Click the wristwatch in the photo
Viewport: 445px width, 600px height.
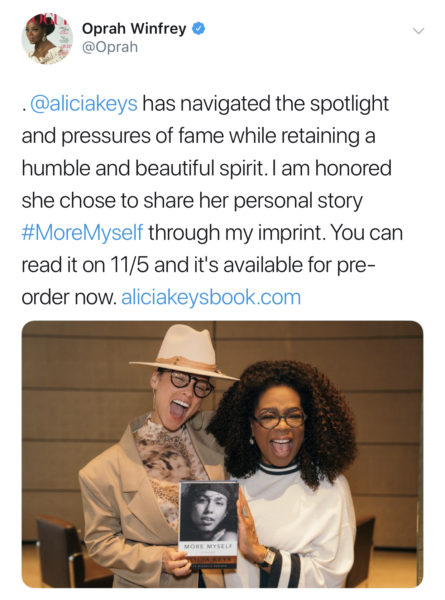[269, 558]
